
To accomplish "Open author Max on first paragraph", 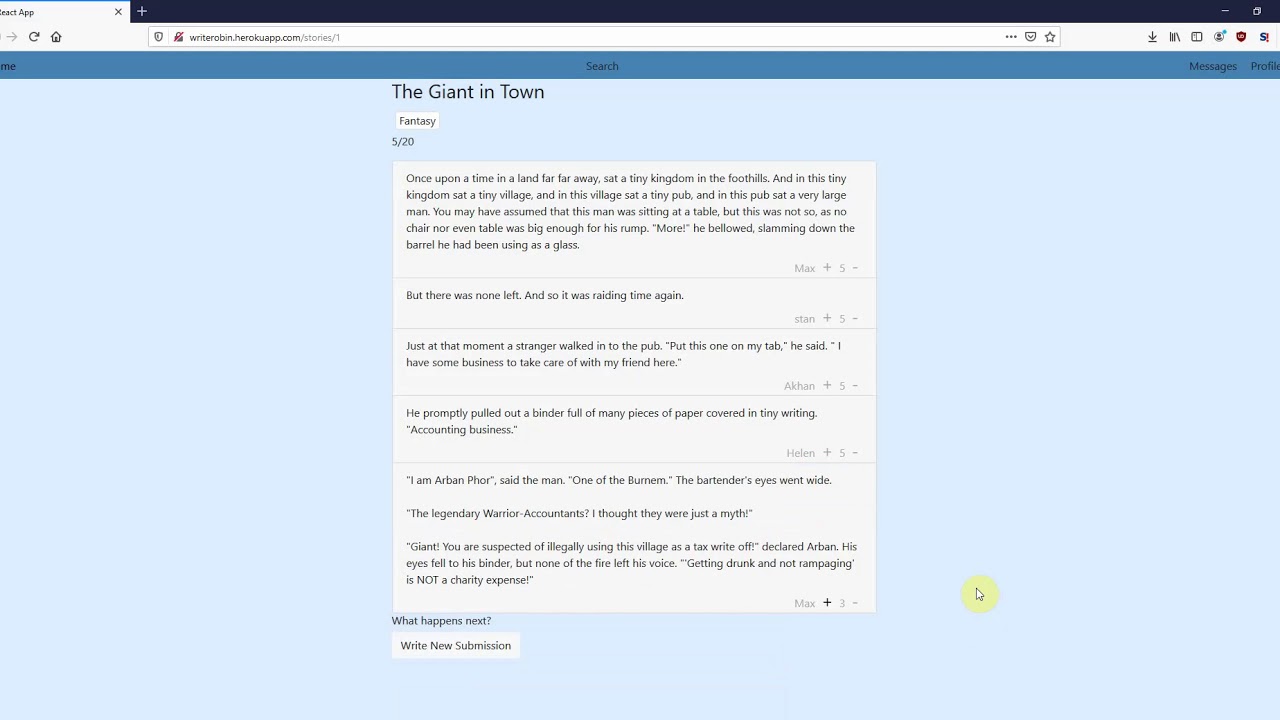I will click(x=805, y=268).
